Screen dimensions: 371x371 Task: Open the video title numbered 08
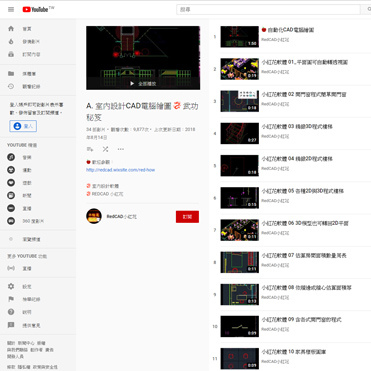pos(306,288)
